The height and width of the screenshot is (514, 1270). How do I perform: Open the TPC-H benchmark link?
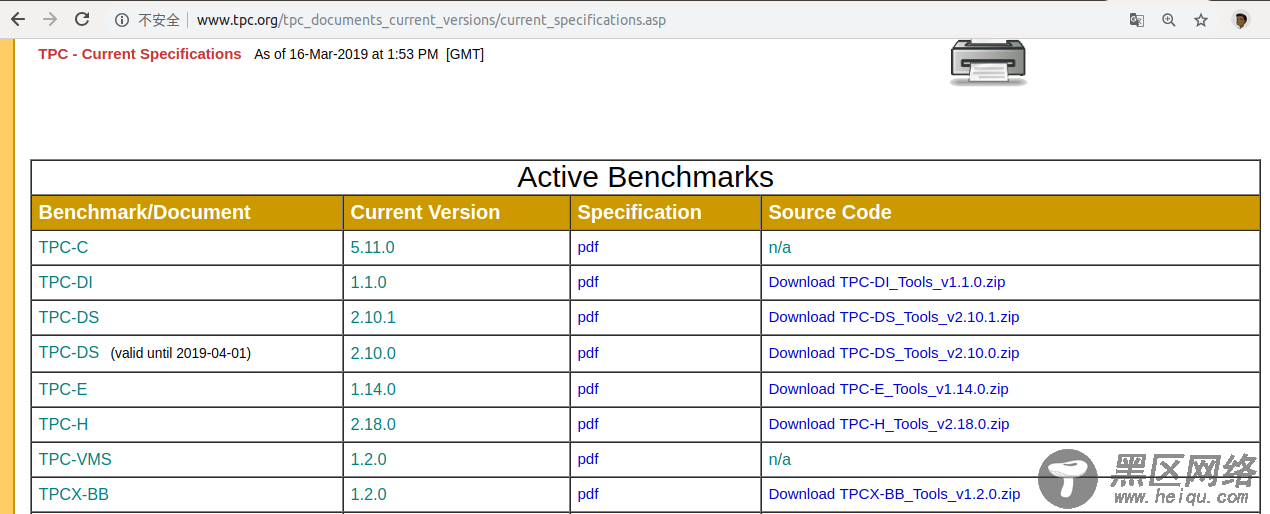pyautogui.click(x=64, y=424)
